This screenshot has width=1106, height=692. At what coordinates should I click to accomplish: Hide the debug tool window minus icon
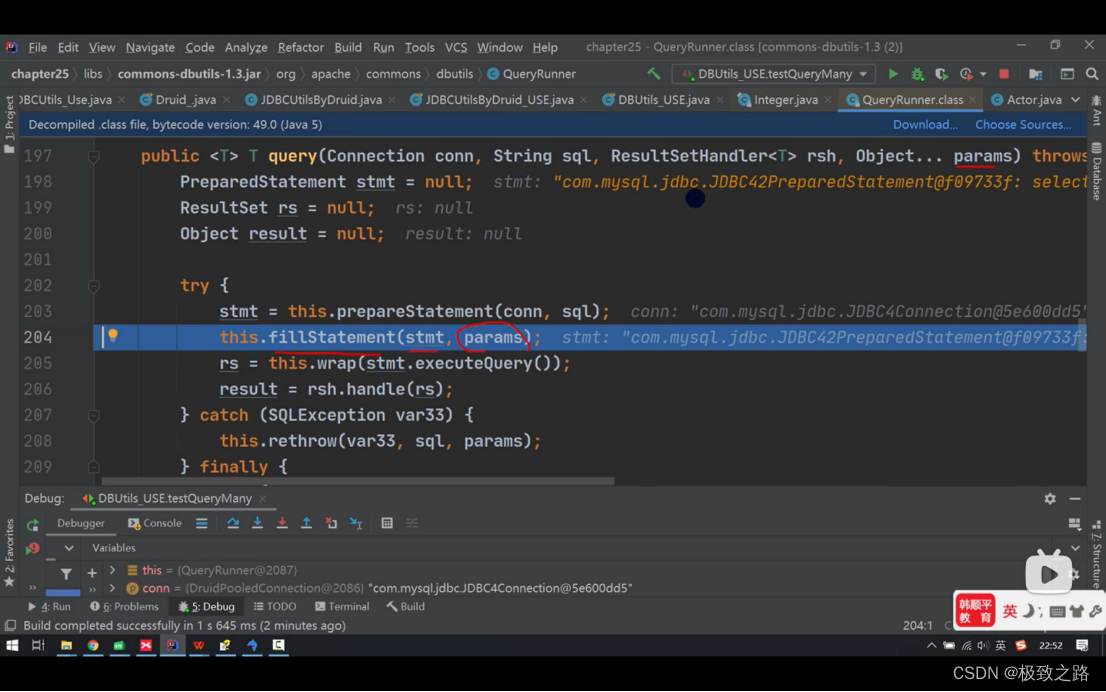click(x=1074, y=499)
